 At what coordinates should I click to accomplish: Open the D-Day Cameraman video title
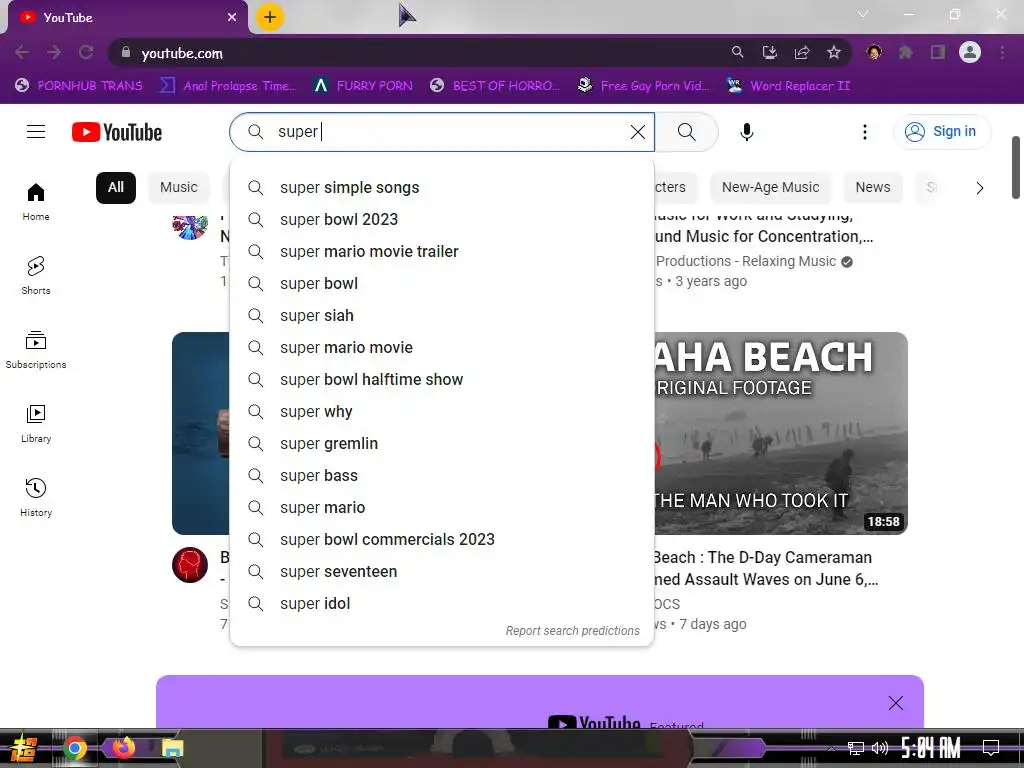click(x=765, y=568)
